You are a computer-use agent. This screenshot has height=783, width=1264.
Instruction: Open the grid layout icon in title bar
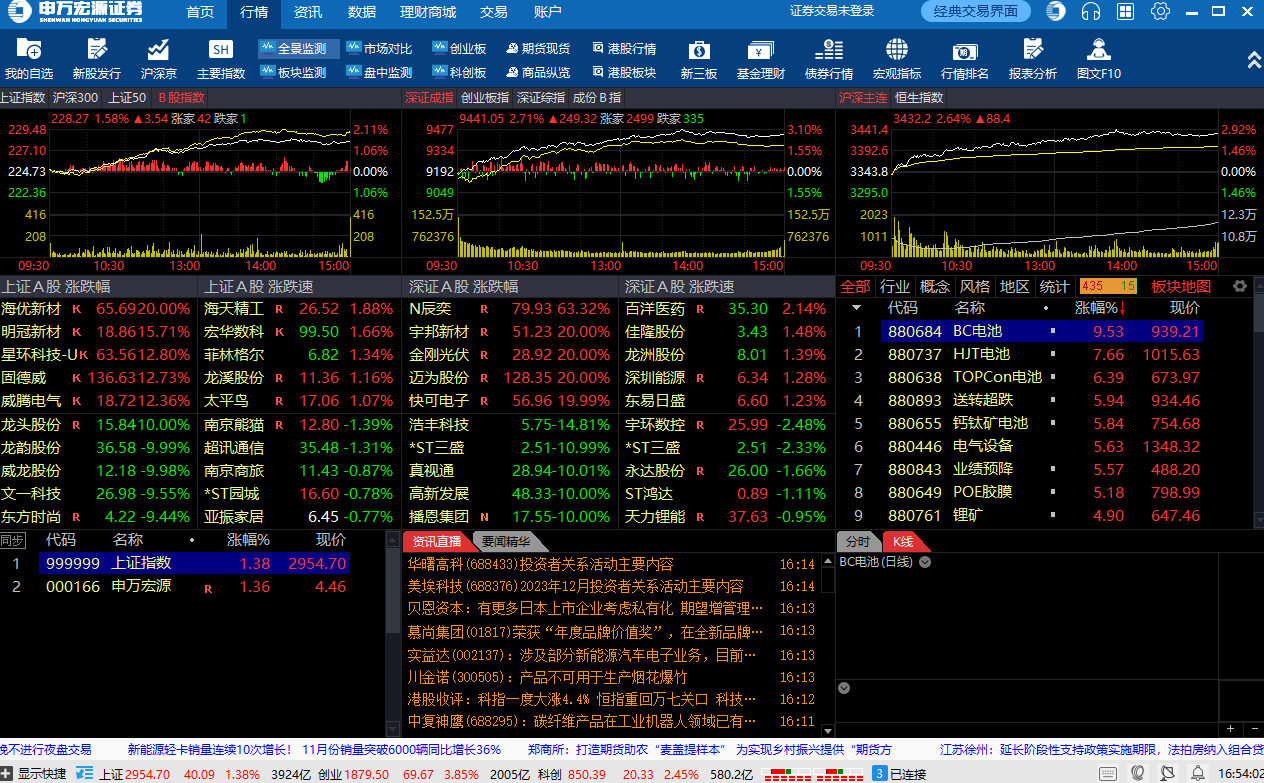(x=1126, y=11)
